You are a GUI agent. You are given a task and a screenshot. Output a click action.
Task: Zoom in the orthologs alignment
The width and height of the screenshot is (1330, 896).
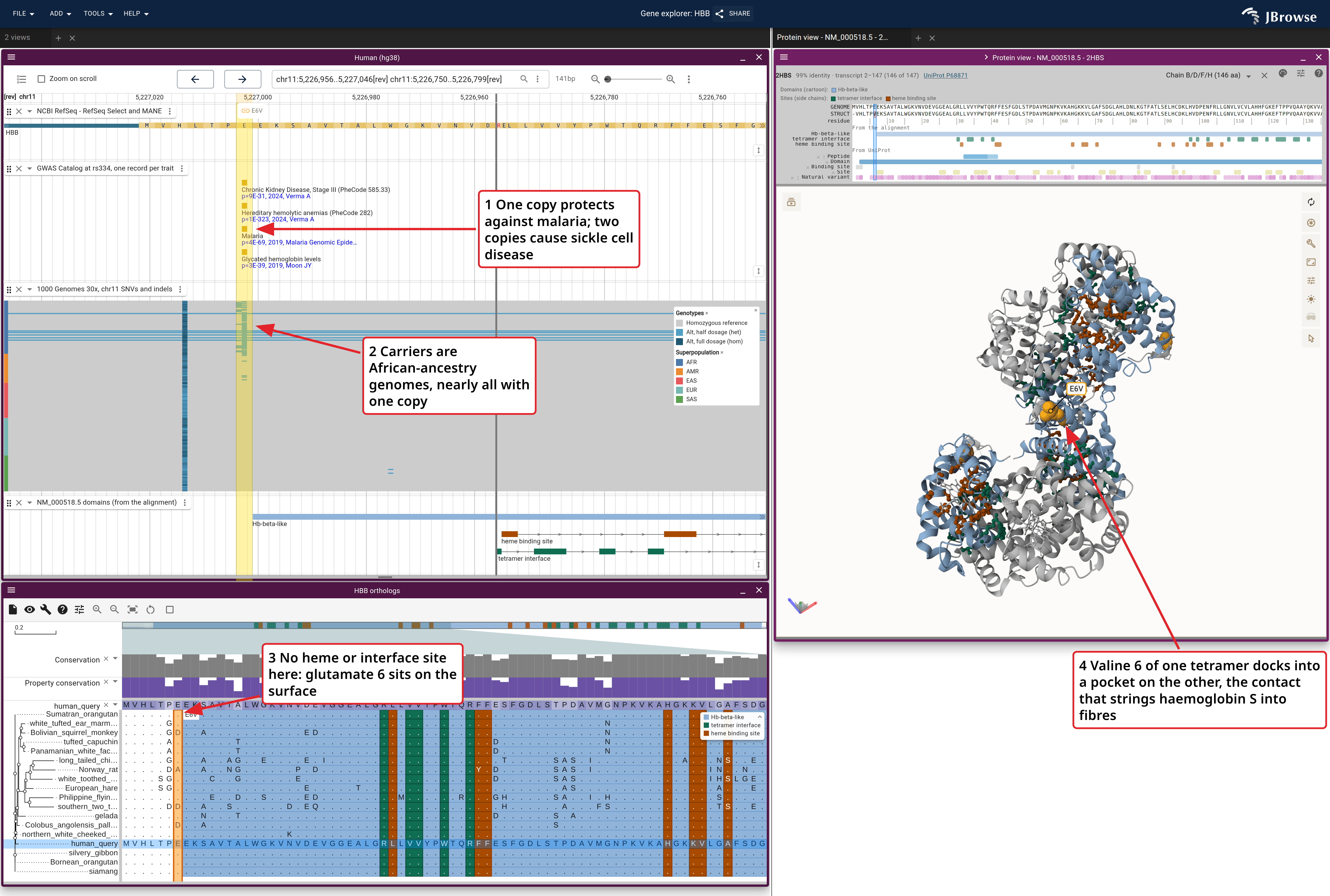click(97, 610)
